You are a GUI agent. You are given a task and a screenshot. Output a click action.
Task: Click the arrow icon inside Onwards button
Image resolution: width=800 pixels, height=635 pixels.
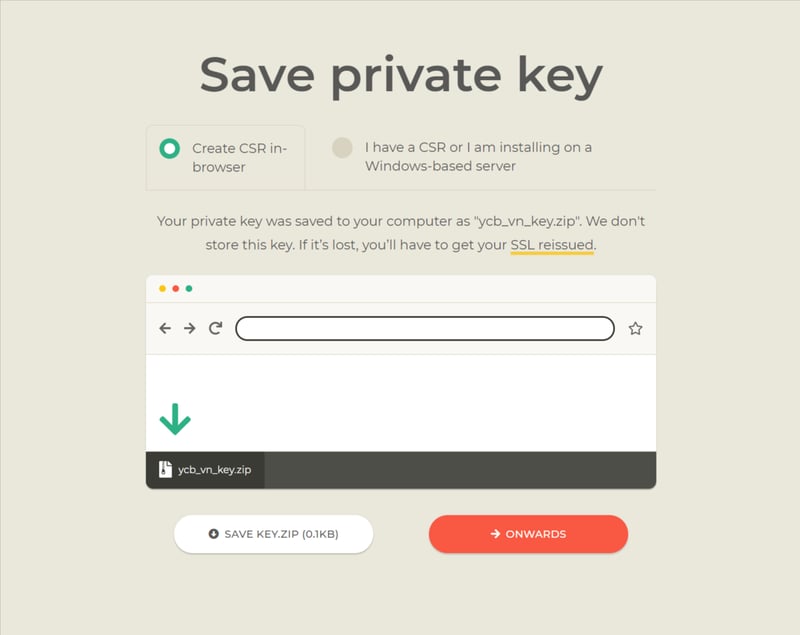tap(495, 534)
